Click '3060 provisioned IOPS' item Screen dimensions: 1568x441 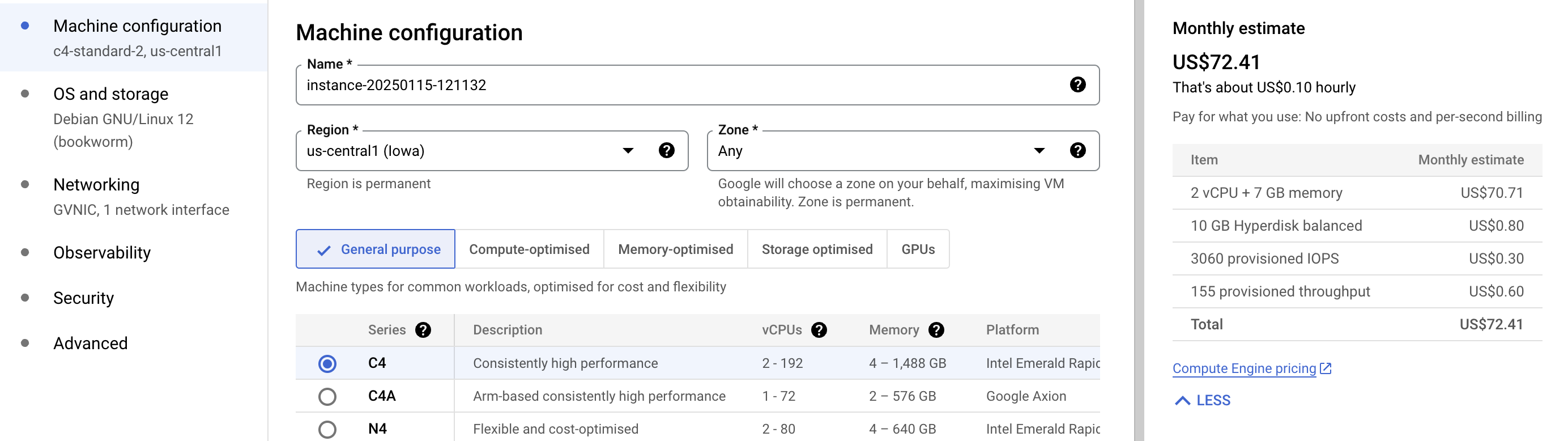coord(1265,259)
